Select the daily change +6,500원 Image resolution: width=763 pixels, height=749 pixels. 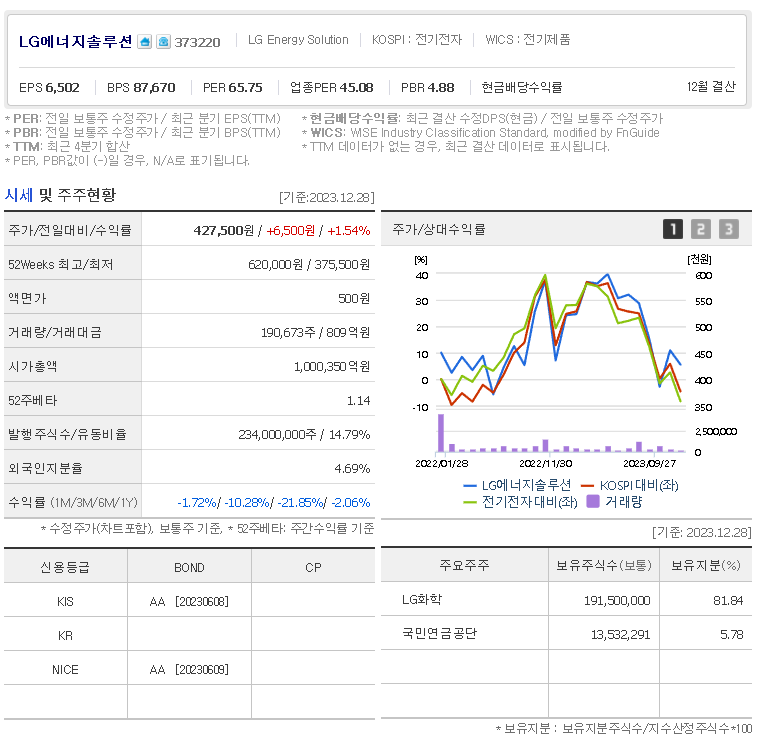tap(291, 230)
